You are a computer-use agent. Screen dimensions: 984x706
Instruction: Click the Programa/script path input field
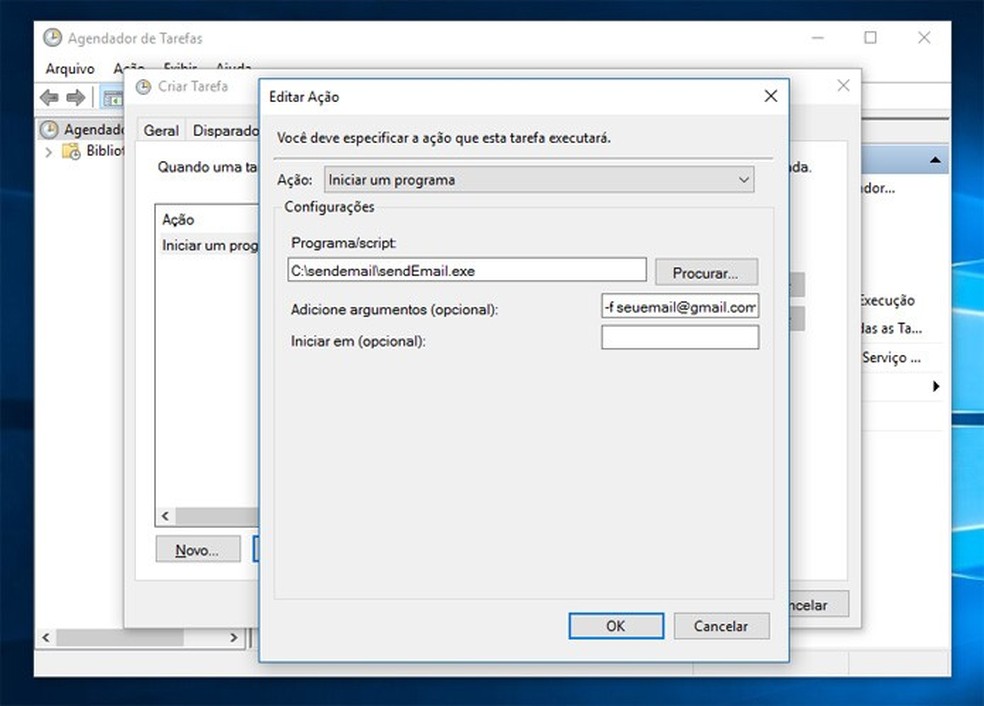[x=467, y=270]
